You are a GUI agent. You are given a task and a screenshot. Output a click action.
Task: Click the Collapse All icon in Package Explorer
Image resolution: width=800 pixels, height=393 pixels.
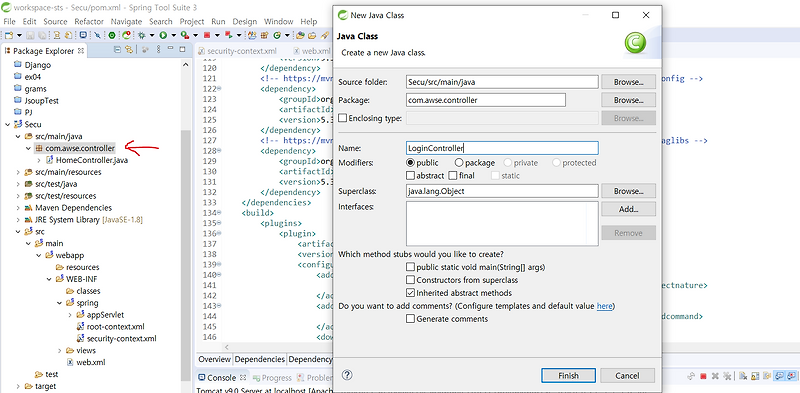117,50
